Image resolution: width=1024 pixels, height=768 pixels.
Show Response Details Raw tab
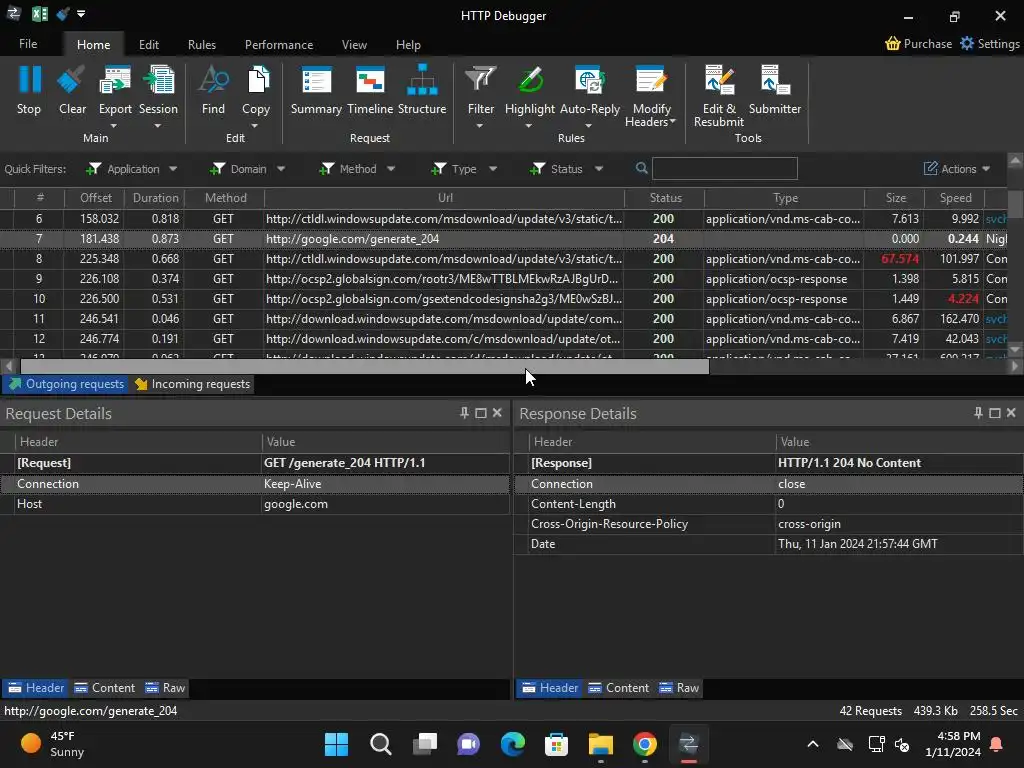point(679,688)
